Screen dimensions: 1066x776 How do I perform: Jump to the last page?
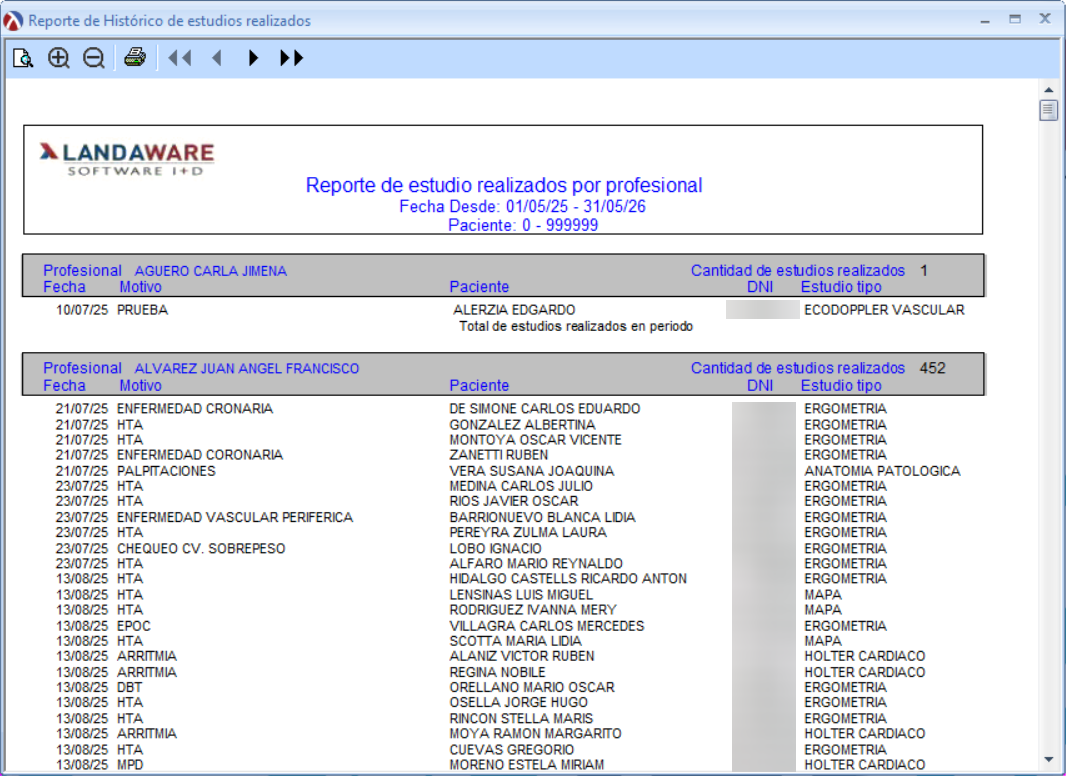tap(292, 58)
